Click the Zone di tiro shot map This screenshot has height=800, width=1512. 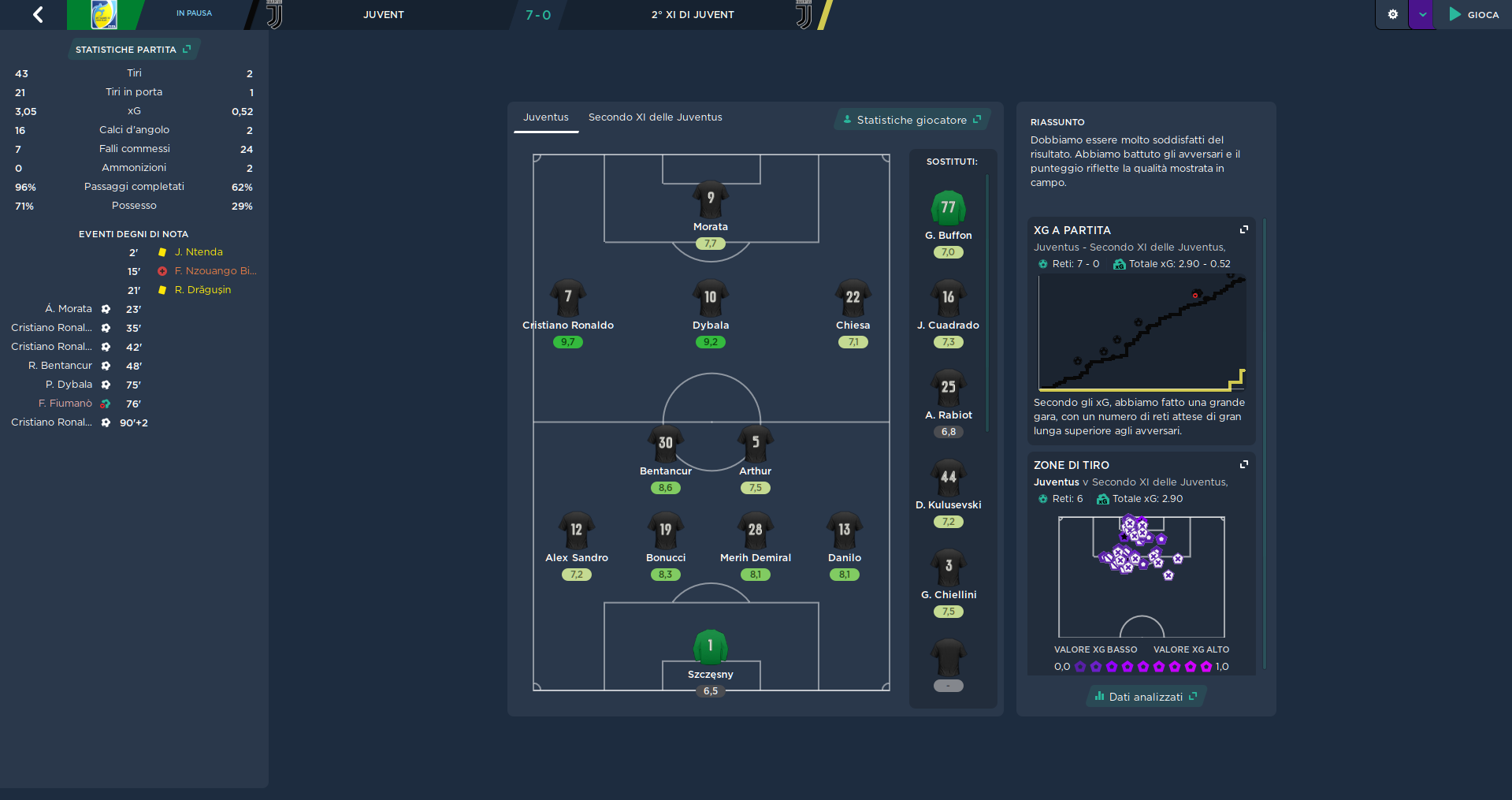1142,577
